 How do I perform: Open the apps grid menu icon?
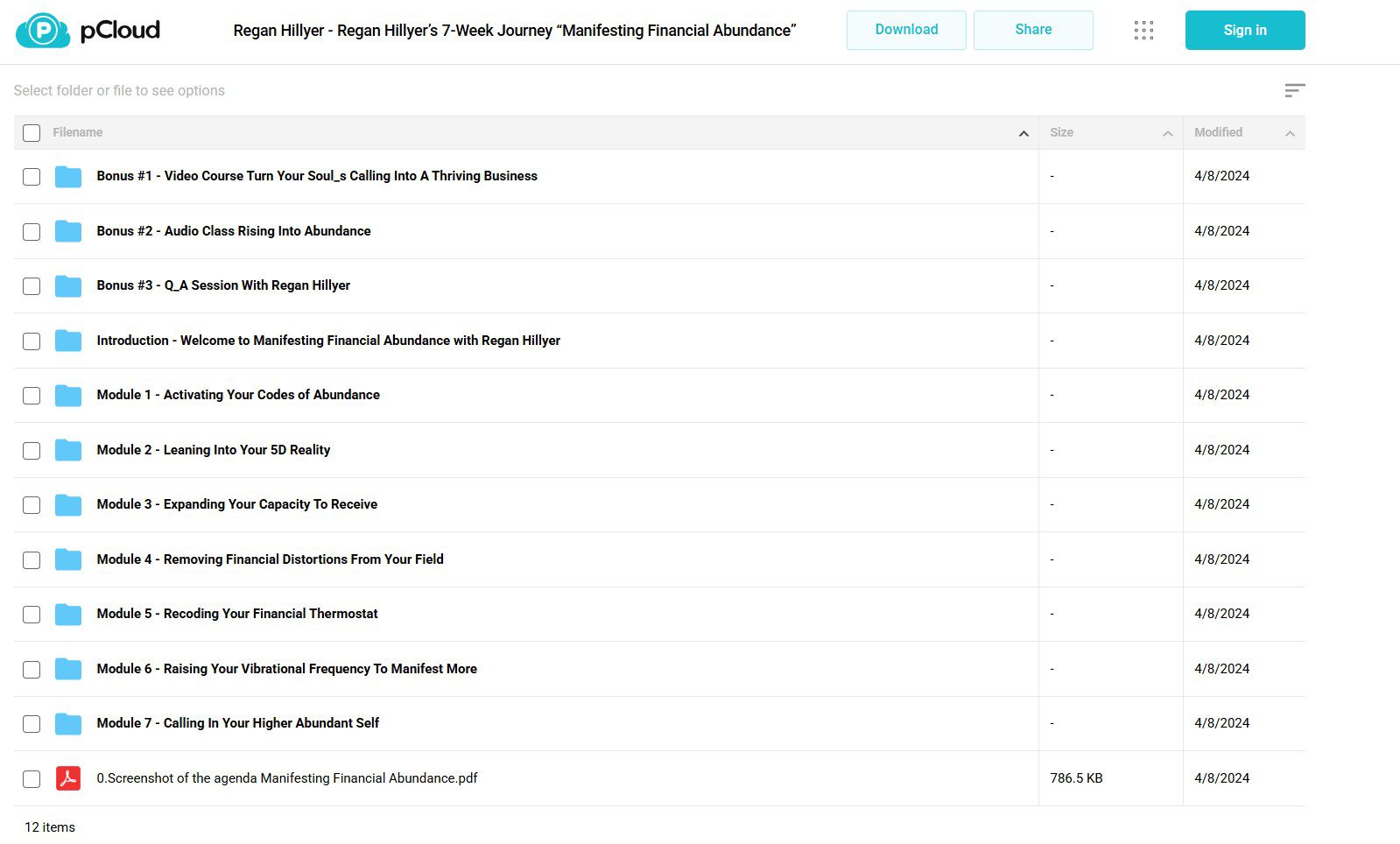point(1143,31)
